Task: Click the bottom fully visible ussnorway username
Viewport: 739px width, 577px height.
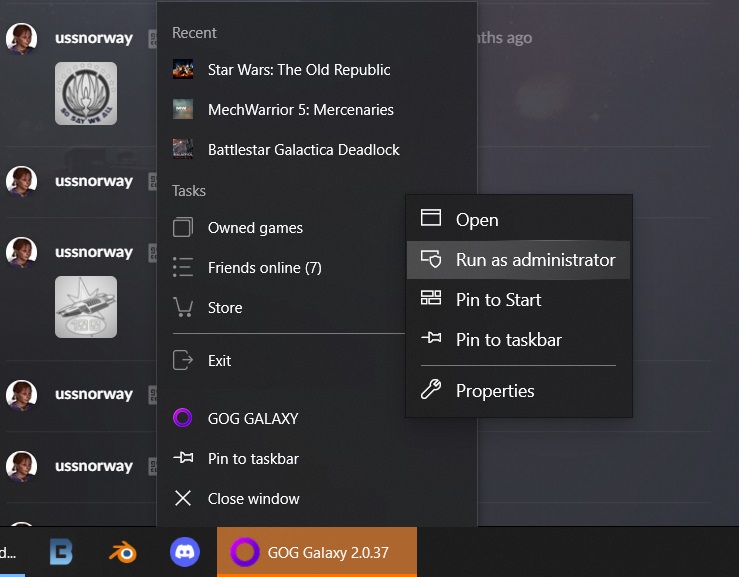Action: (x=94, y=466)
